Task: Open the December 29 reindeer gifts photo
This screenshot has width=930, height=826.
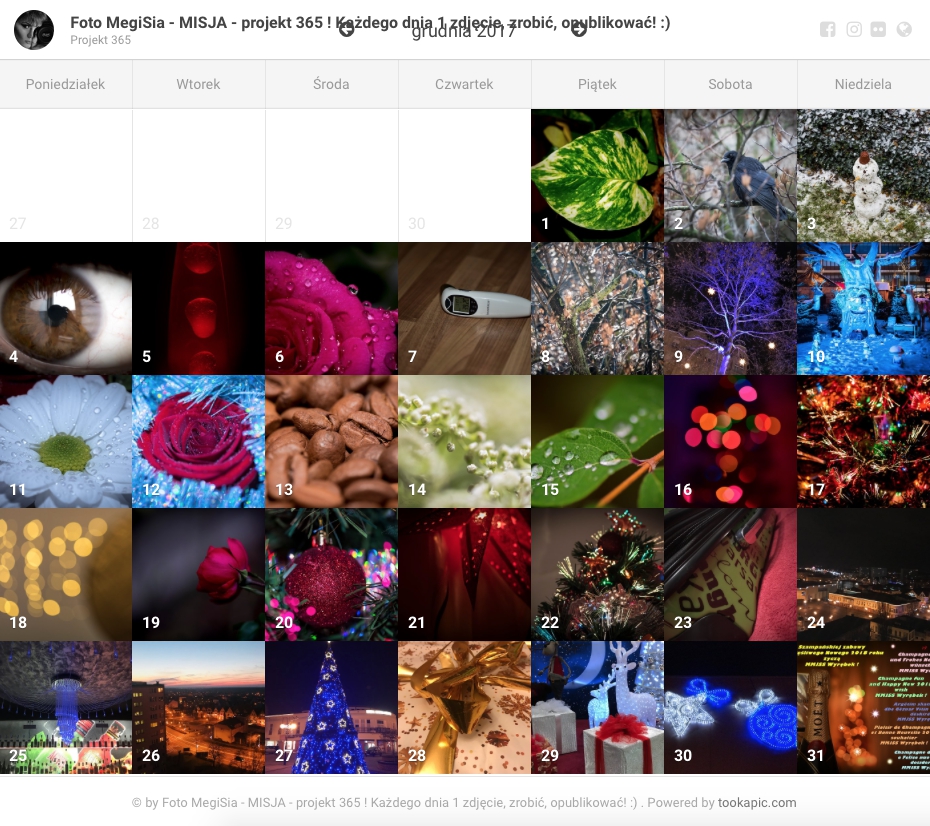Action: click(597, 707)
